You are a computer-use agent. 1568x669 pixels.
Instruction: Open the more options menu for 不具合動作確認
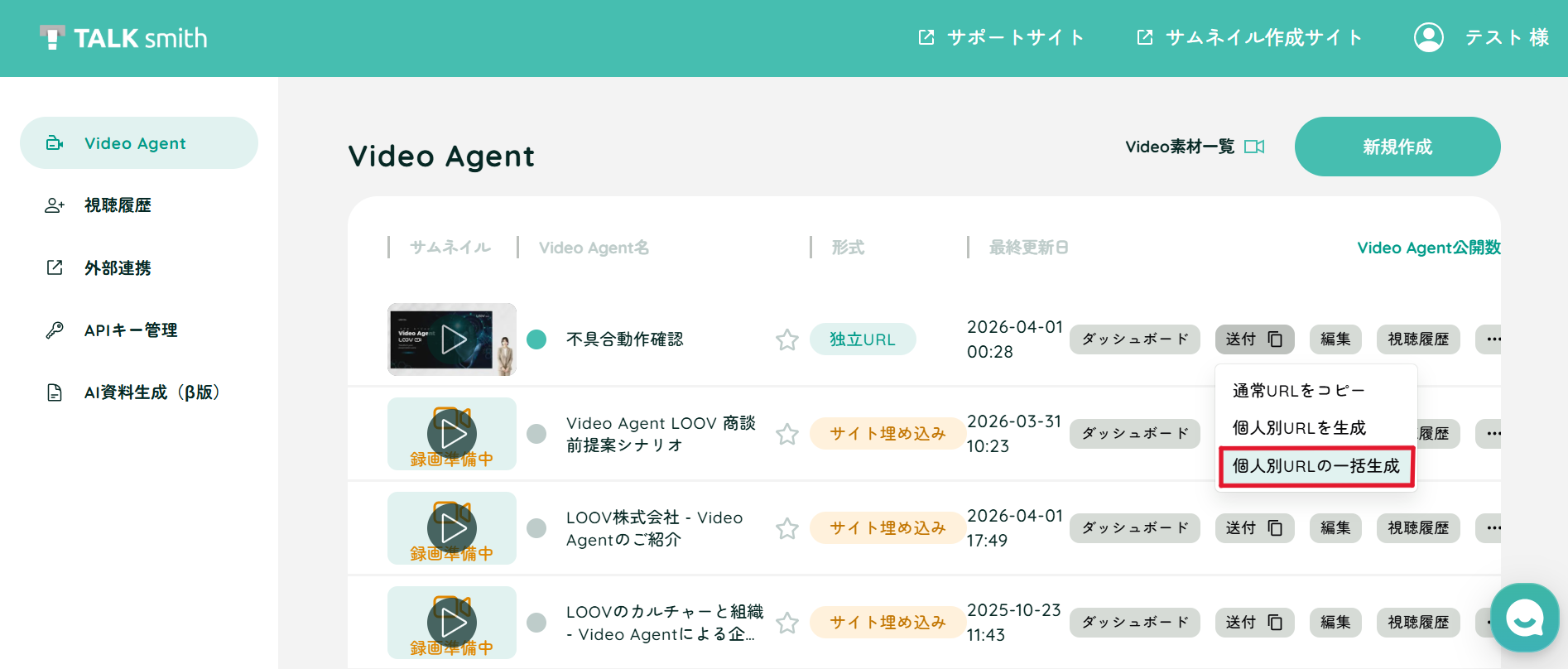click(x=1489, y=339)
